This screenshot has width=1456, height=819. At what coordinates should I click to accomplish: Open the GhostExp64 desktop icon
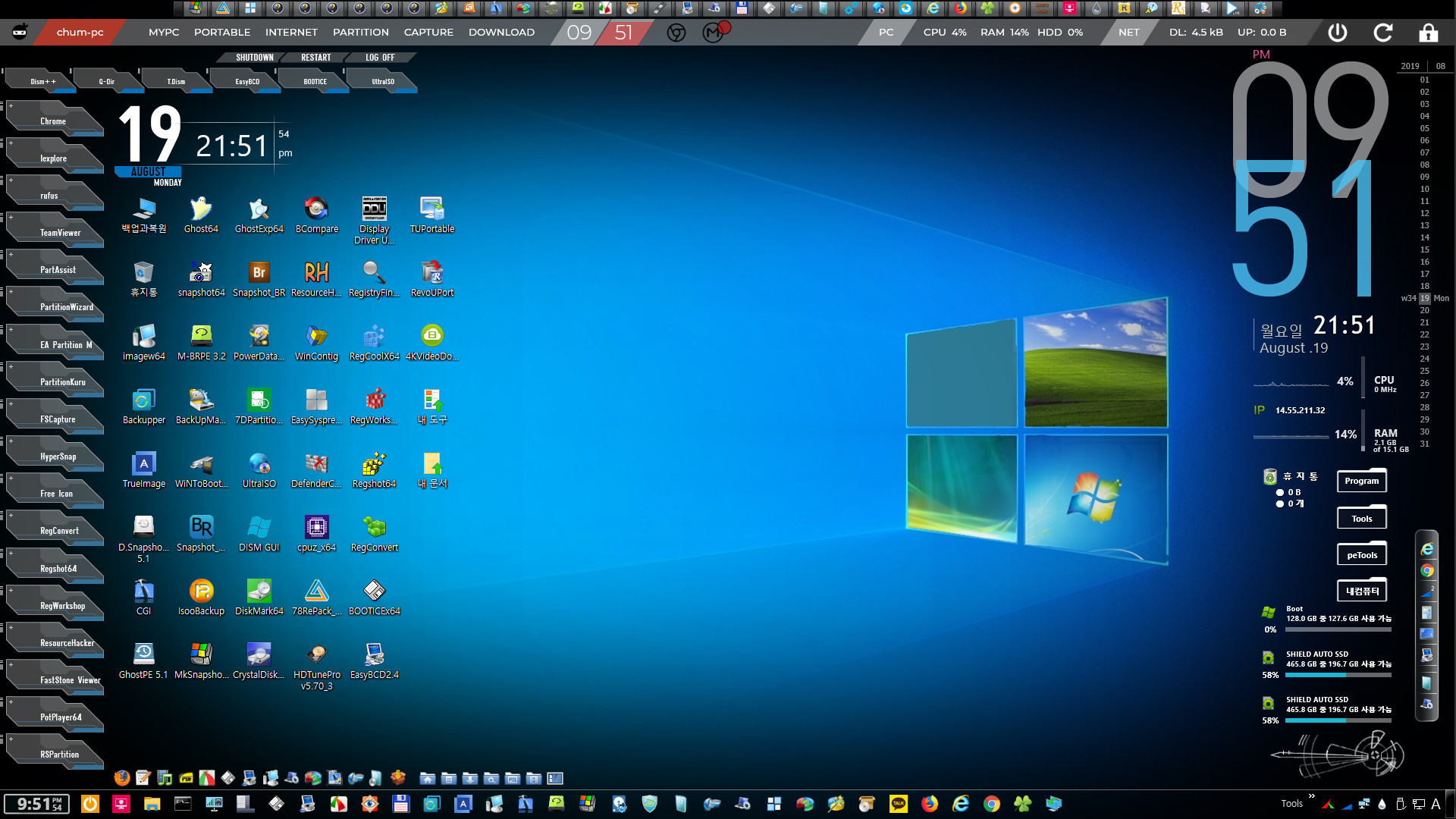point(259,215)
